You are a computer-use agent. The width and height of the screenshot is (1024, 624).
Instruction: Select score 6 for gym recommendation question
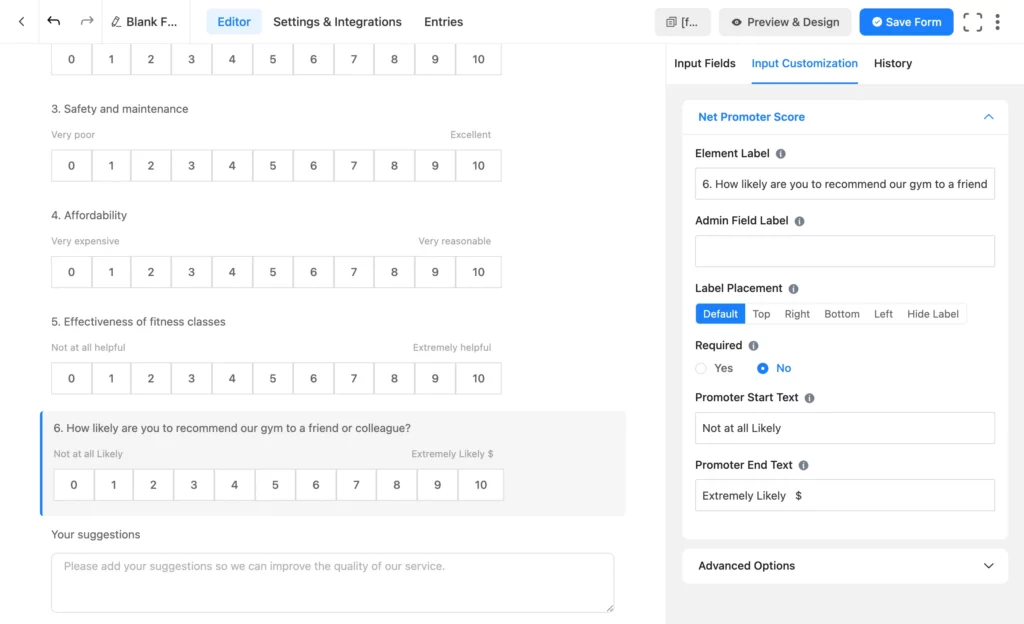click(315, 485)
